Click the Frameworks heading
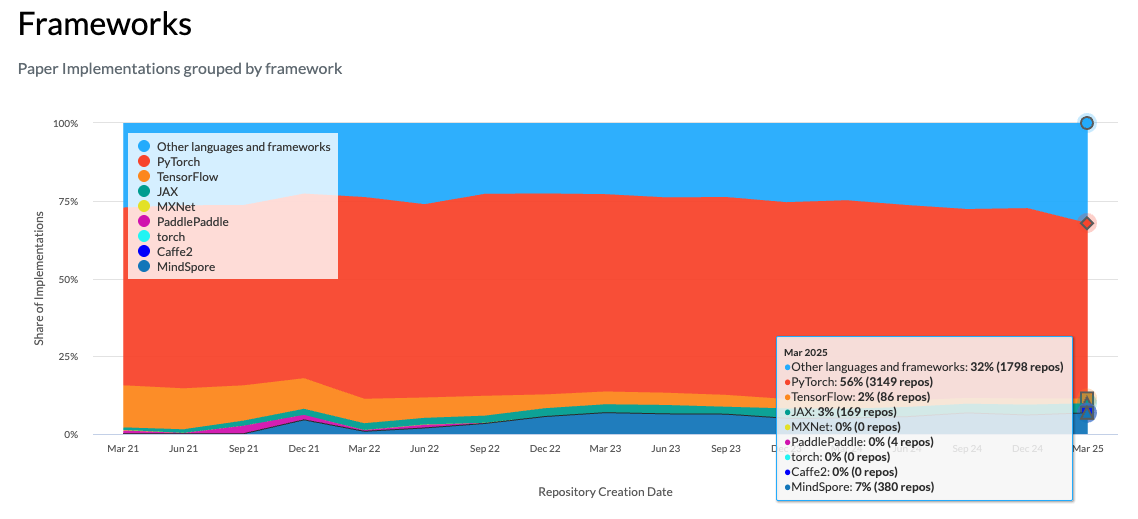Screen dimensions: 1138x519 105,24
